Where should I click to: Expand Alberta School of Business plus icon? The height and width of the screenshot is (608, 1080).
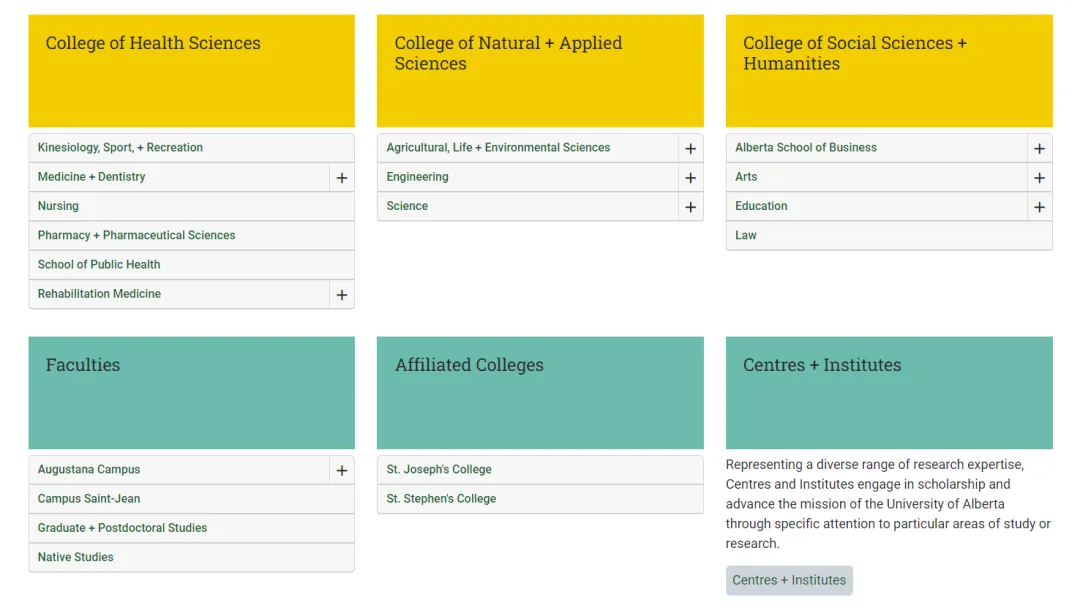pyautogui.click(x=1039, y=149)
